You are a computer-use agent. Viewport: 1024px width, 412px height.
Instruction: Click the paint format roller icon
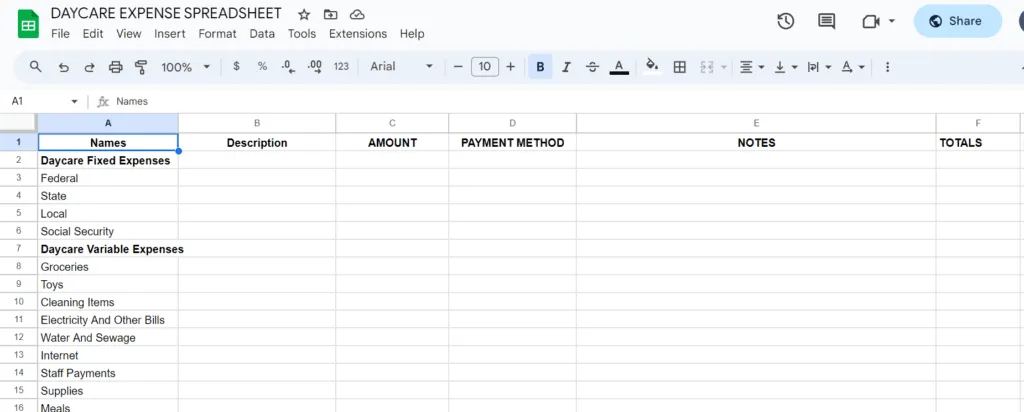tap(140, 67)
